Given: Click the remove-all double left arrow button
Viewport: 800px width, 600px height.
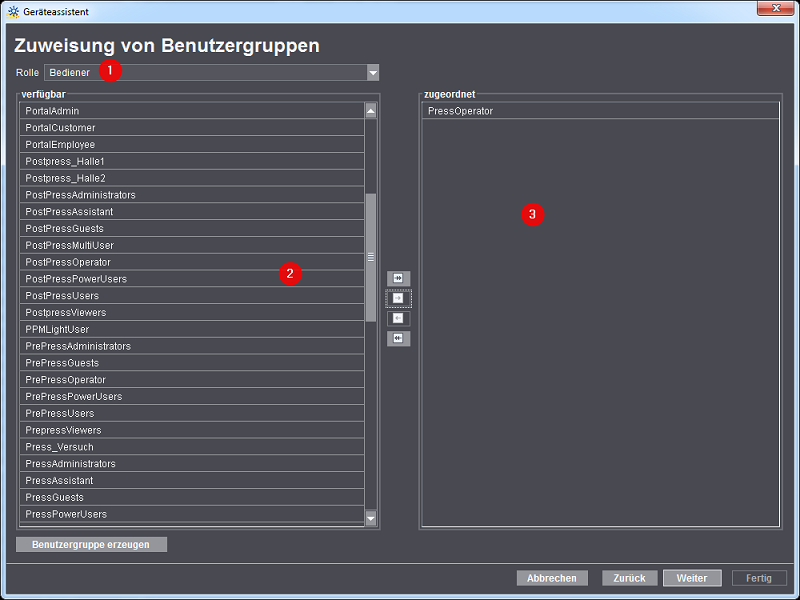Looking at the screenshot, I should 398,338.
